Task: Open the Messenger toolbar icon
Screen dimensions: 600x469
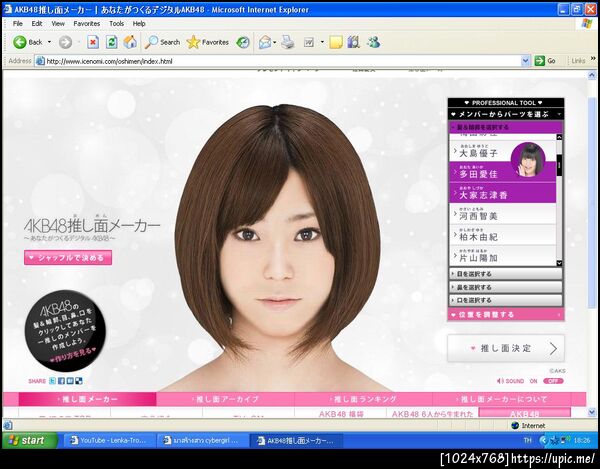Action: (x=373, y=42)
